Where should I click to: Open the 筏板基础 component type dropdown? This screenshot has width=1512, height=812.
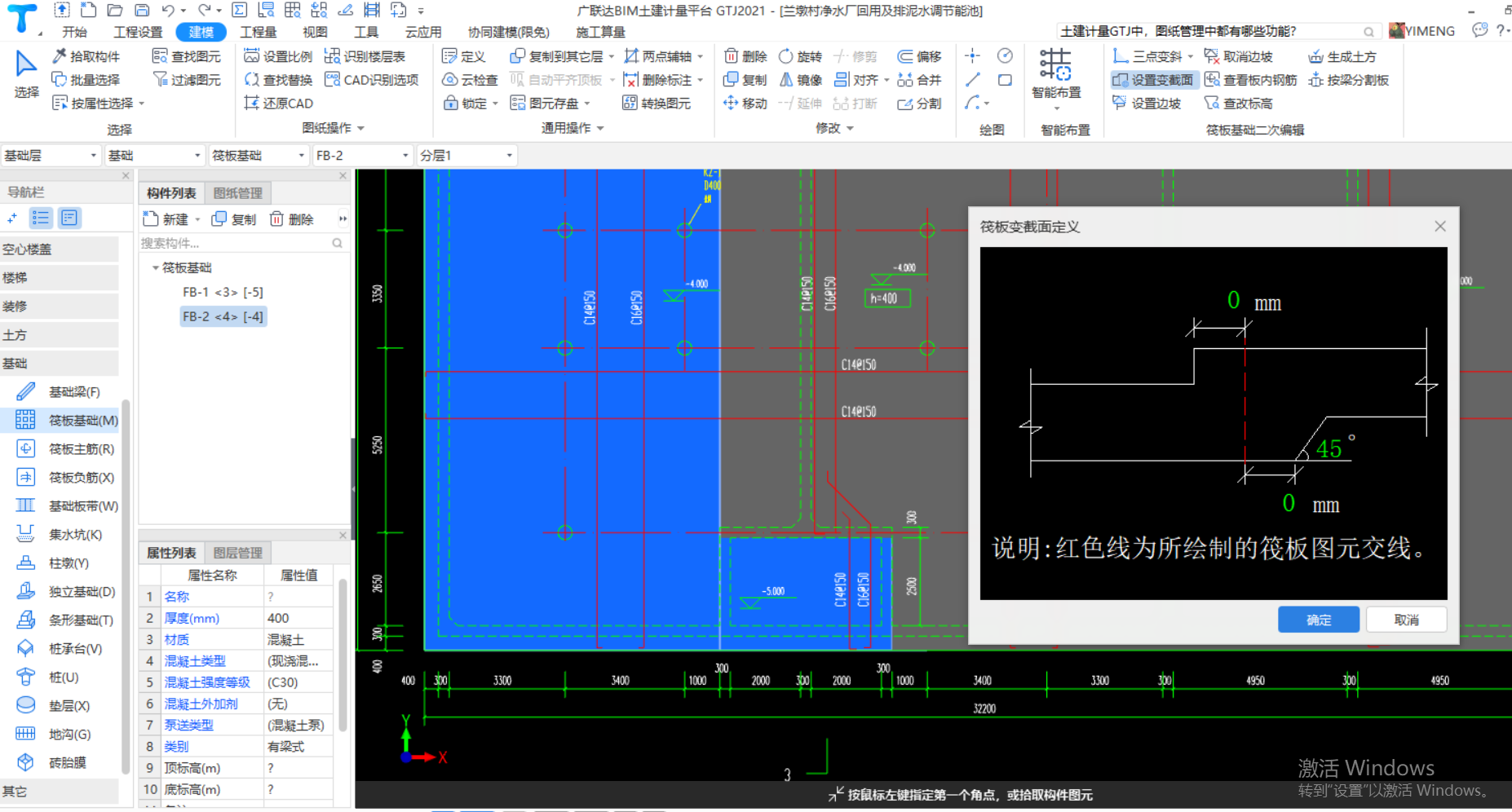(x=259, y=155)
